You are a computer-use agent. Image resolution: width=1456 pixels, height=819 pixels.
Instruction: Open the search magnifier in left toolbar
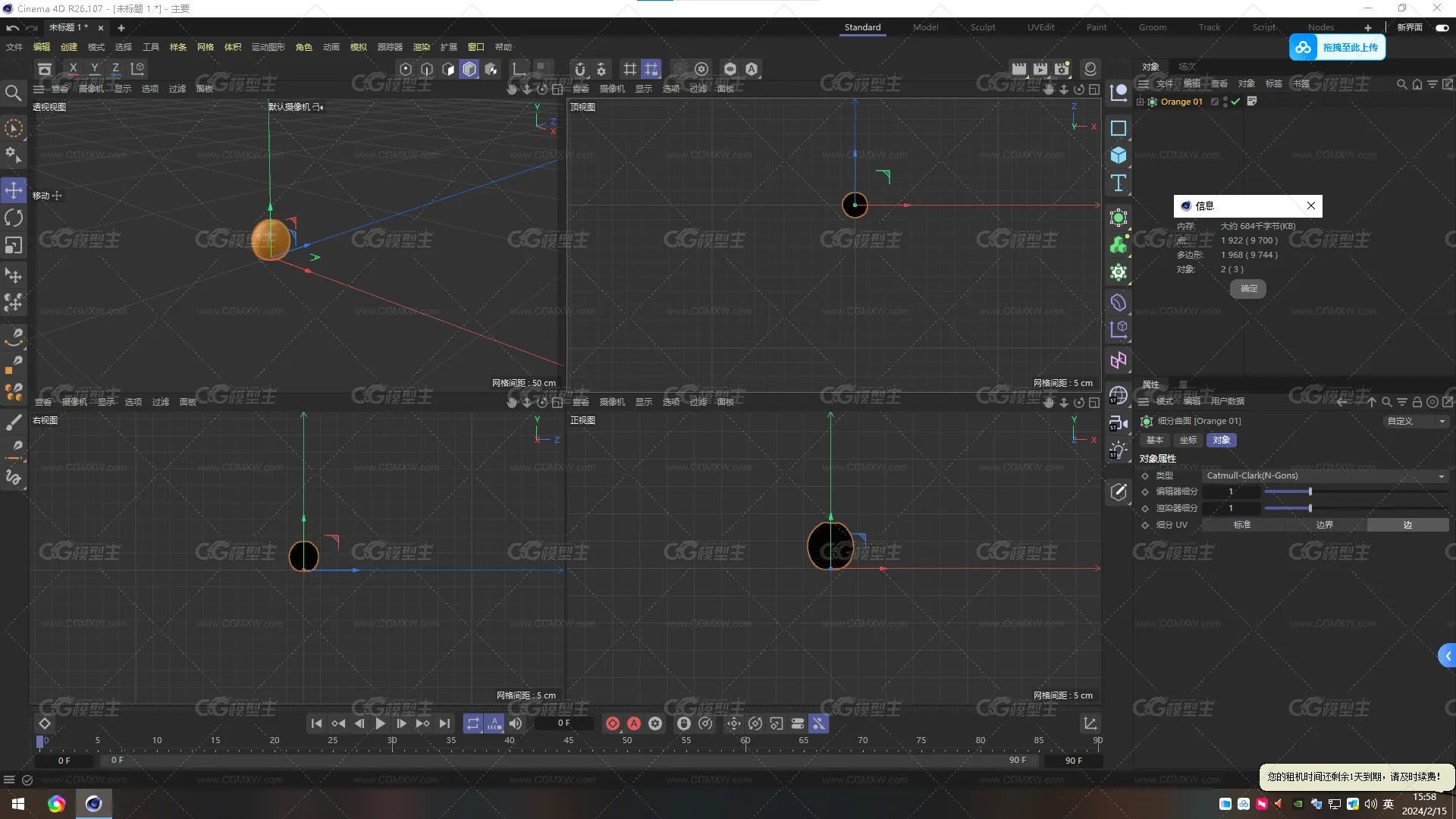click(x=14, y=93)
